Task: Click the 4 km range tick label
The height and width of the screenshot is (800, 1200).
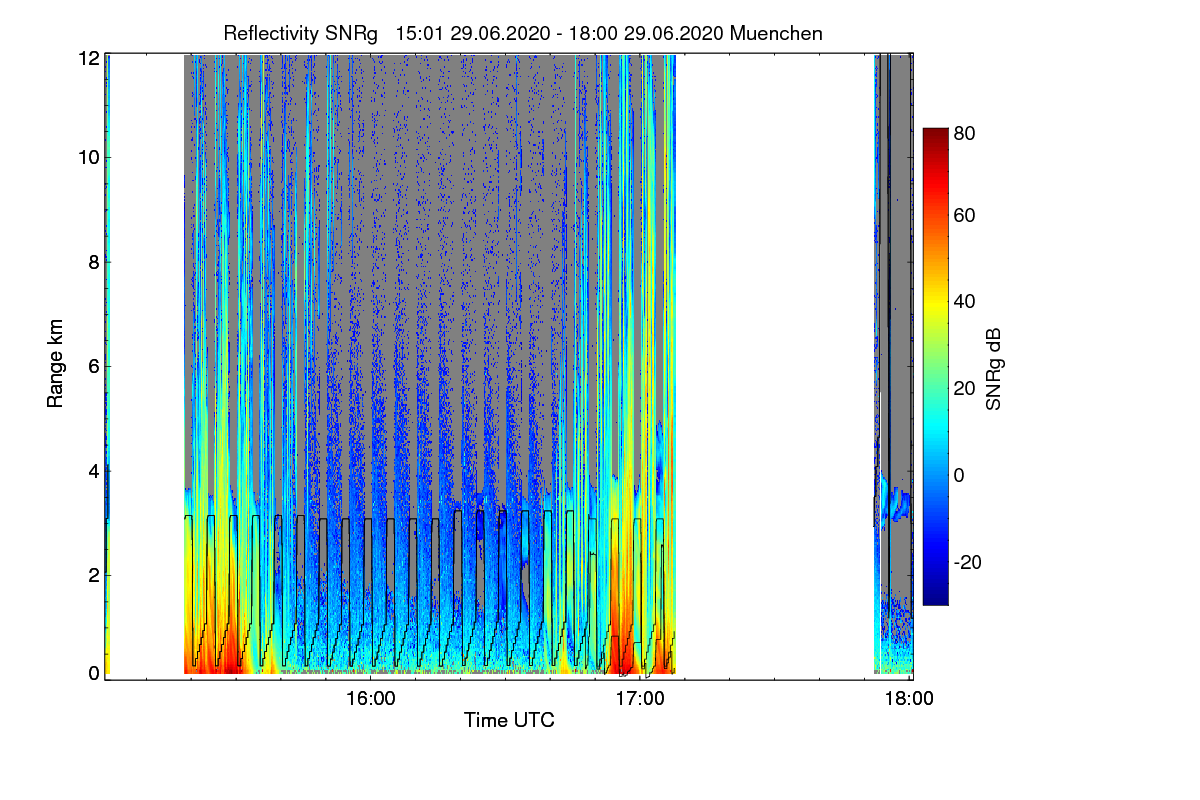Action: 93,470
